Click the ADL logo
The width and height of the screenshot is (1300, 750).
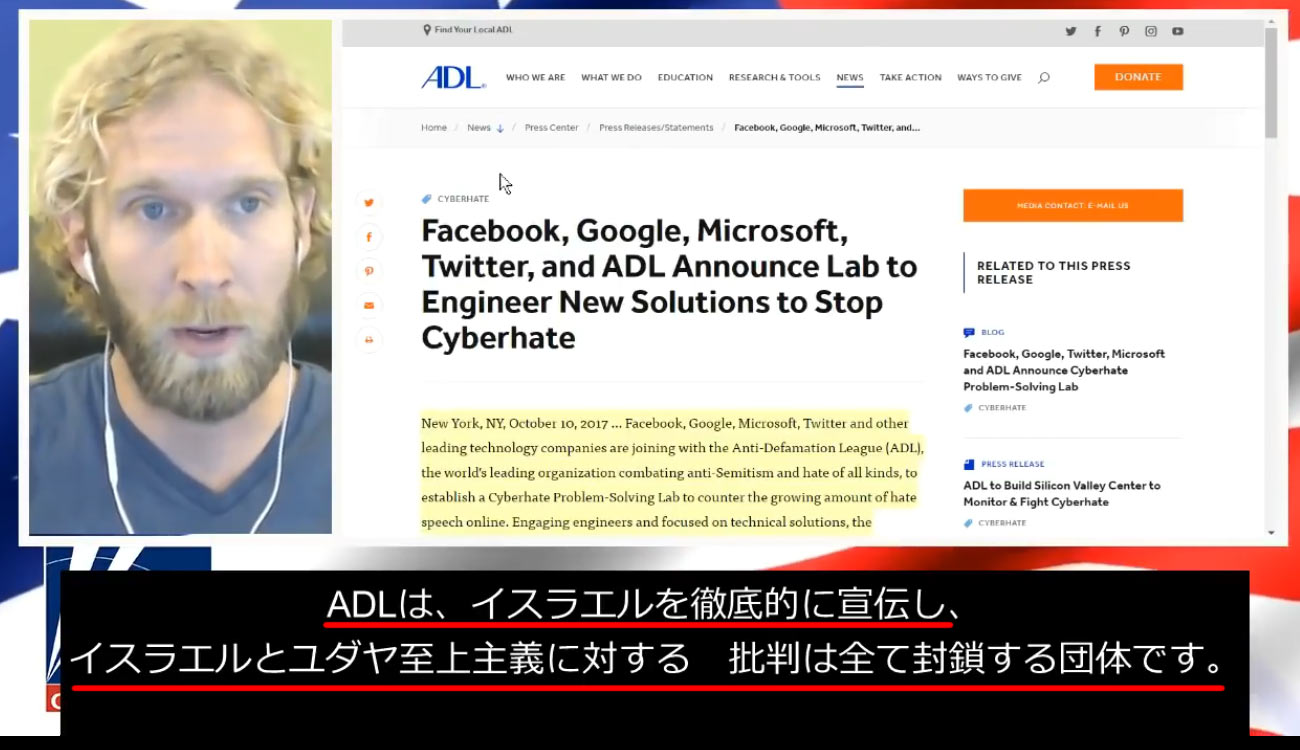(x=454, y=77)
